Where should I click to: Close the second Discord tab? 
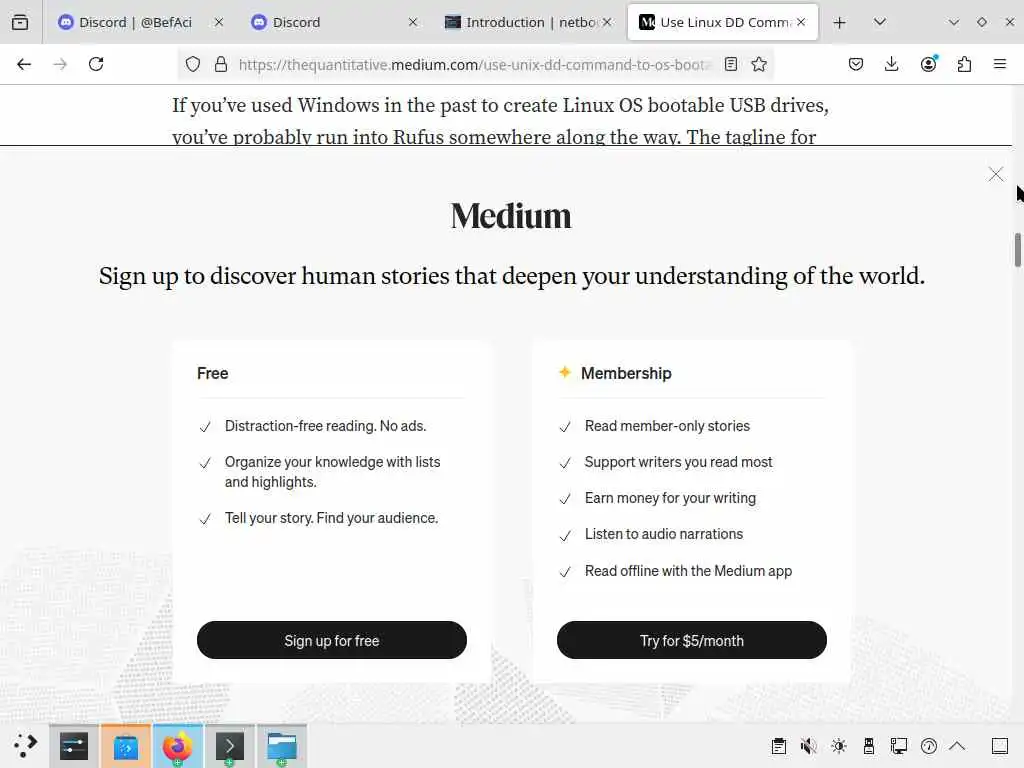(413, 22)
